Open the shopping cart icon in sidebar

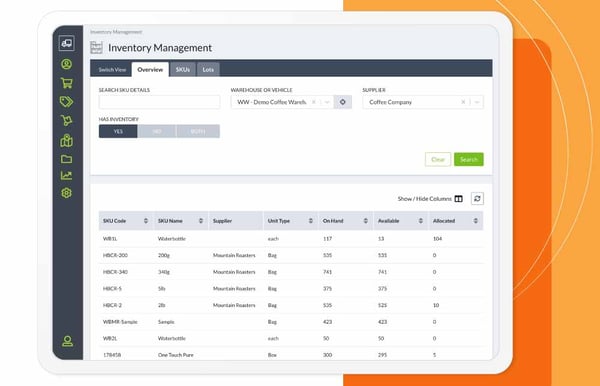pyautogui.click(x=67, y=83)
